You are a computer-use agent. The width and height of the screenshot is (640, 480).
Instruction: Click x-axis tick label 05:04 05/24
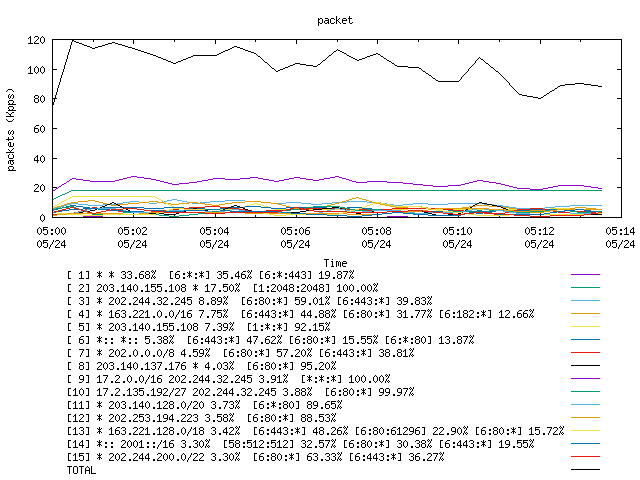[214, 238]
